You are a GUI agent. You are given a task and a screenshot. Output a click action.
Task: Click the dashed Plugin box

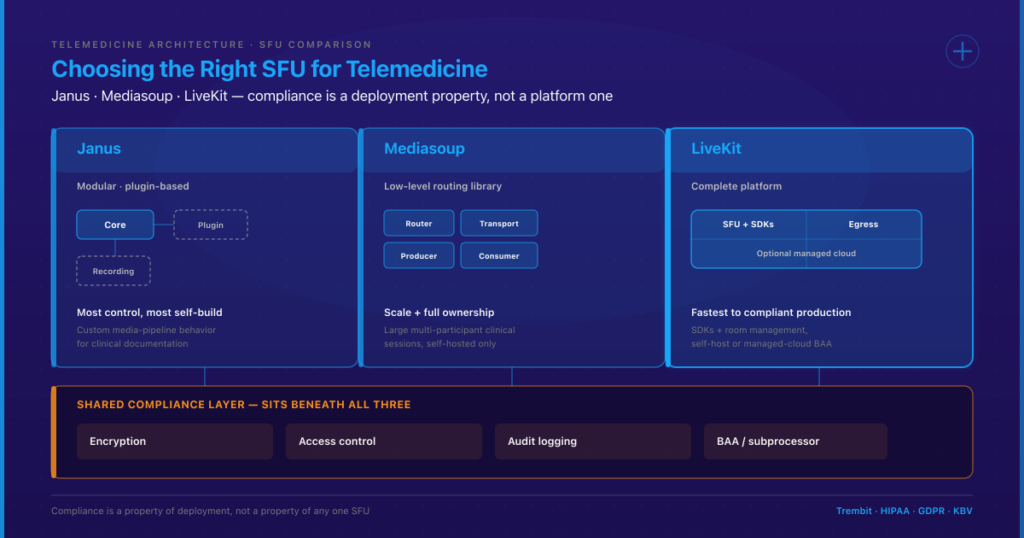(x=210, y=225)
